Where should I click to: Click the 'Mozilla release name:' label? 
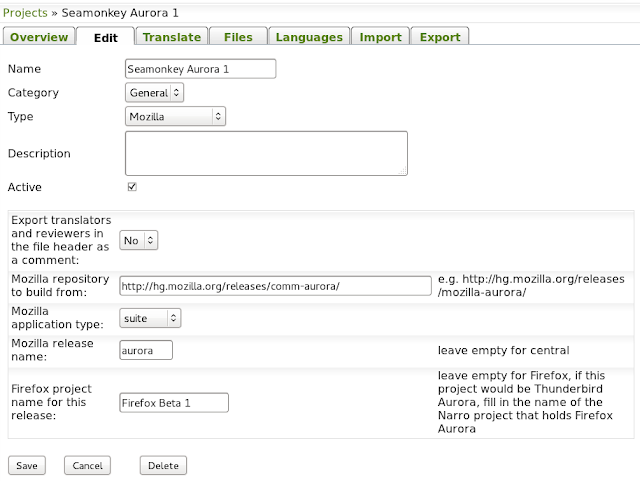[x=52, y=350]
